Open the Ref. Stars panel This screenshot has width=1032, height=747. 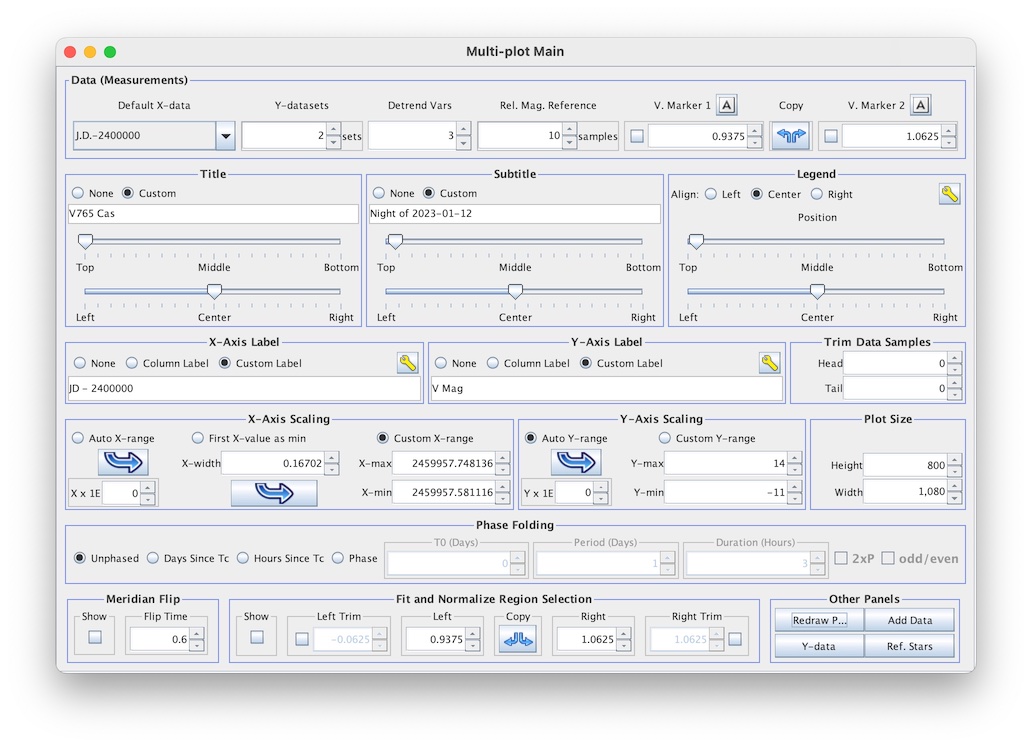(x=910, y=646)
